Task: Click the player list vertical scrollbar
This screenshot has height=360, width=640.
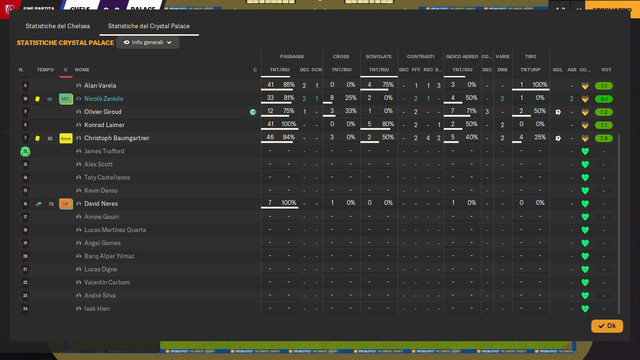Action: coord(619,224)
